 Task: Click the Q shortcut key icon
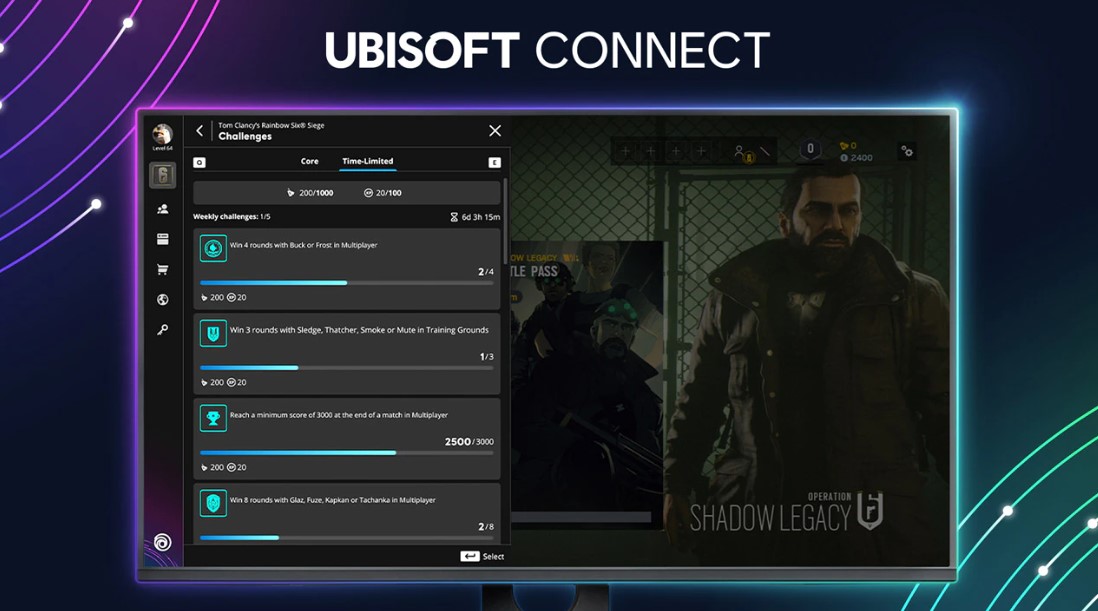200,162
